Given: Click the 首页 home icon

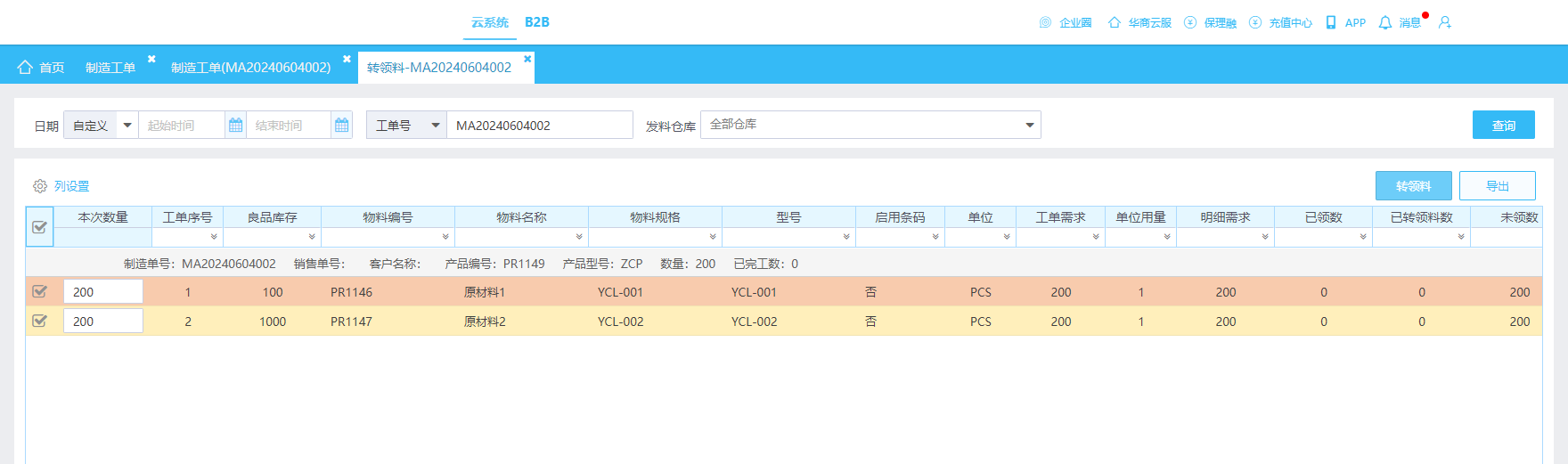Looking at the screenshot, I should pyautogui.click(x=25, y=67).
